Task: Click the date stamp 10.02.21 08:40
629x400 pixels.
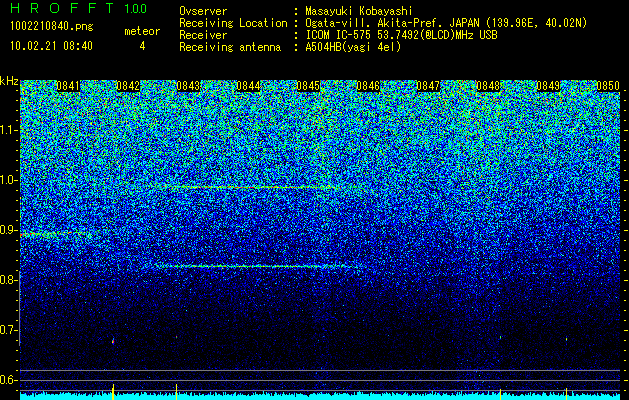Action: click(51, 46)
